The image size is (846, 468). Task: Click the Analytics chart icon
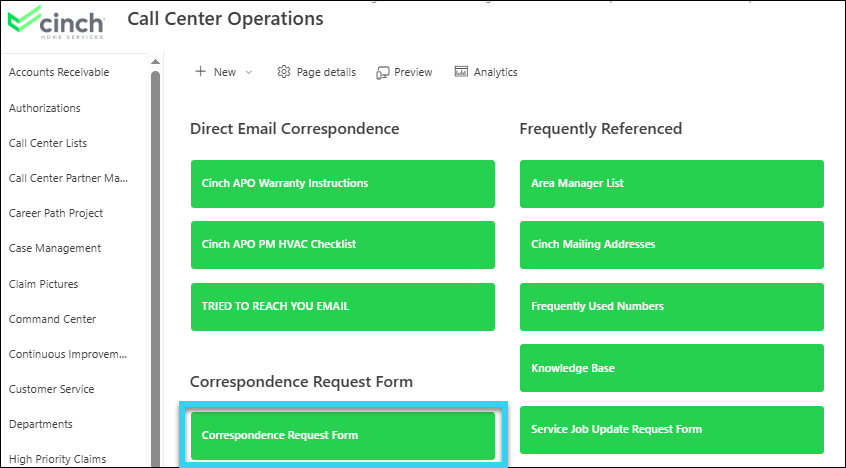[461, 72]
